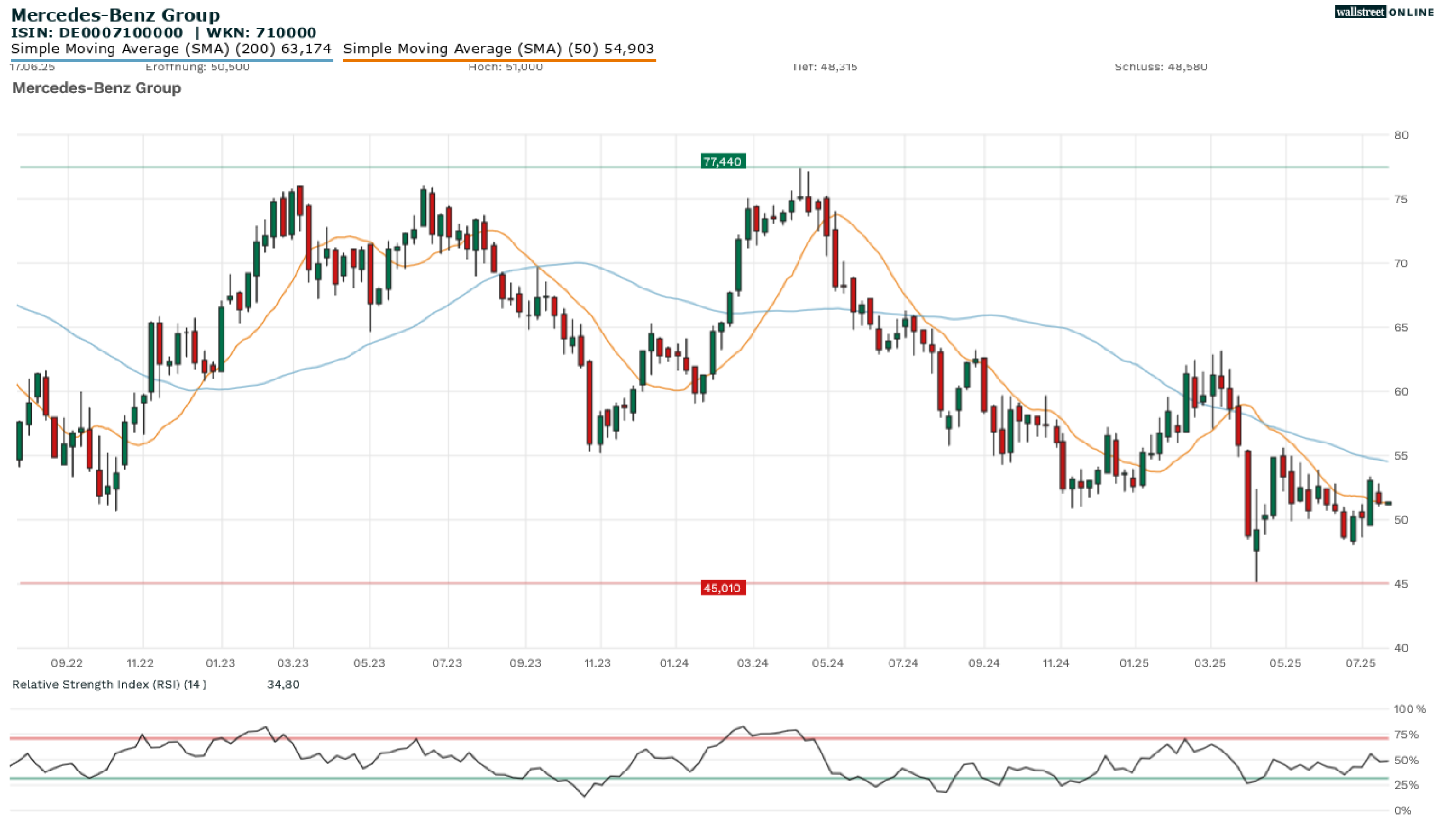Click the Eröffnung: 50,500 readout

[x=198, y=66]
